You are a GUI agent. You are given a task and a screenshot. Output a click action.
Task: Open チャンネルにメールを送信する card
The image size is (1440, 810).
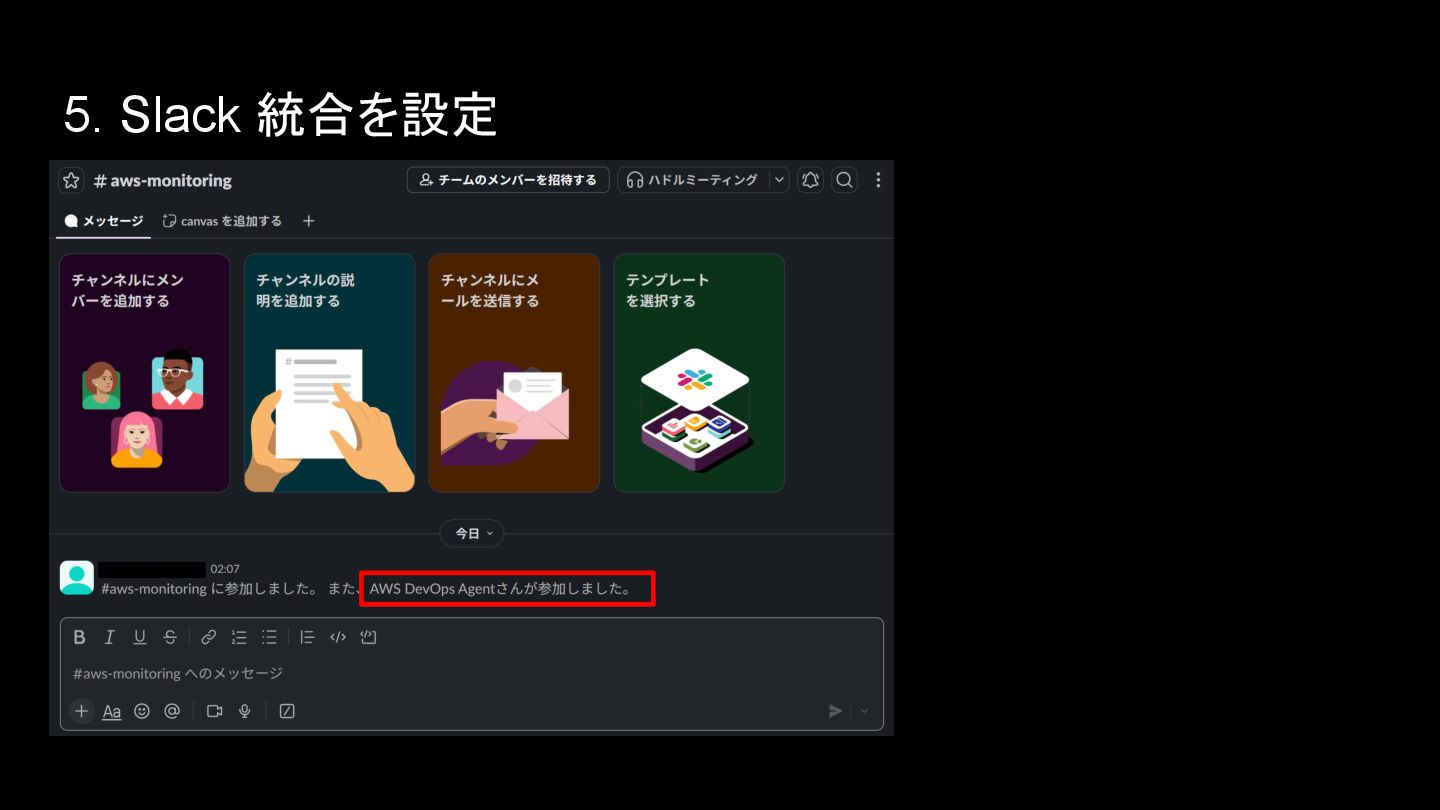click(x=514, y=373)
